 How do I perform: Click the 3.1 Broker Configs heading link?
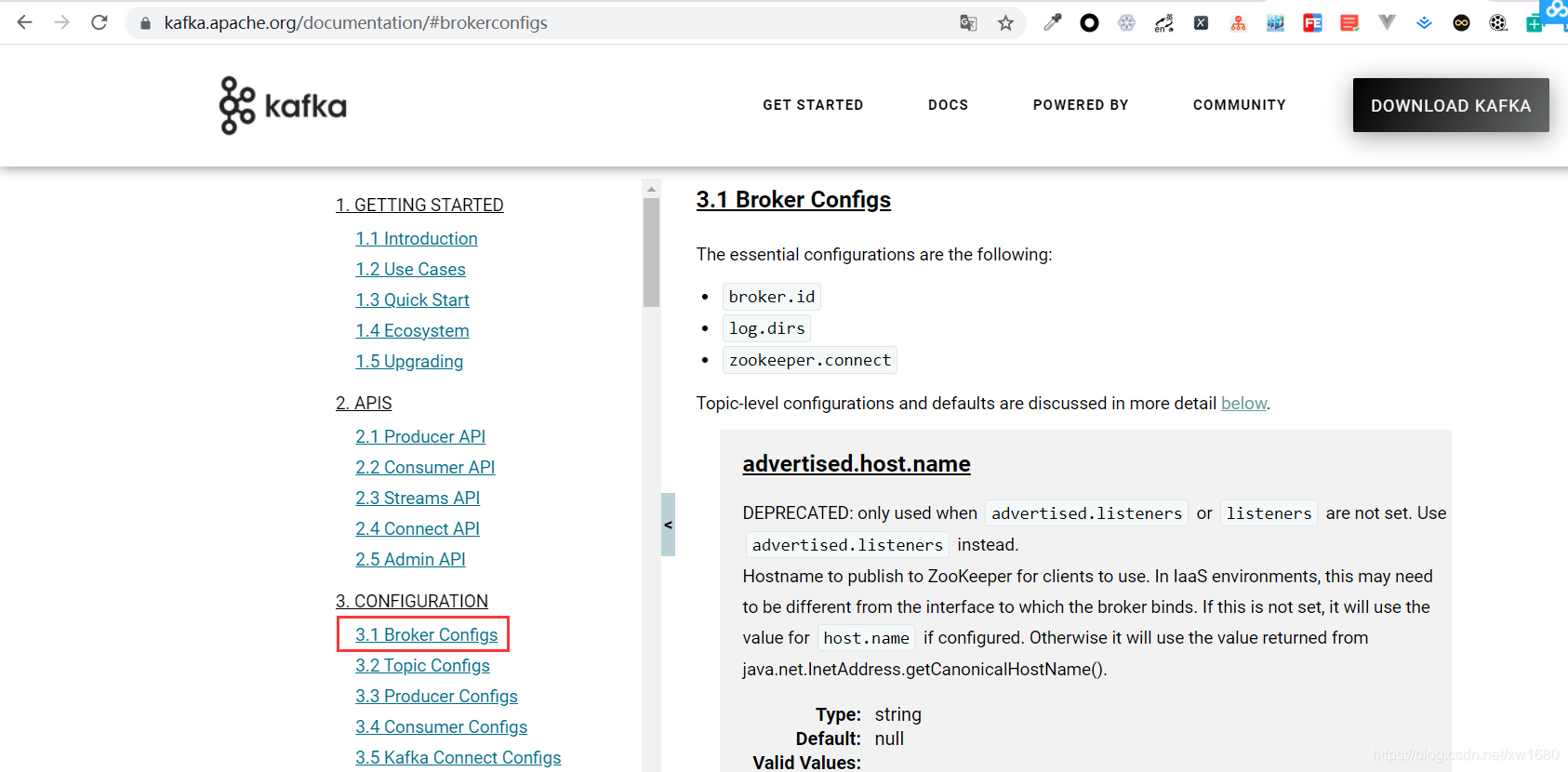793,199
